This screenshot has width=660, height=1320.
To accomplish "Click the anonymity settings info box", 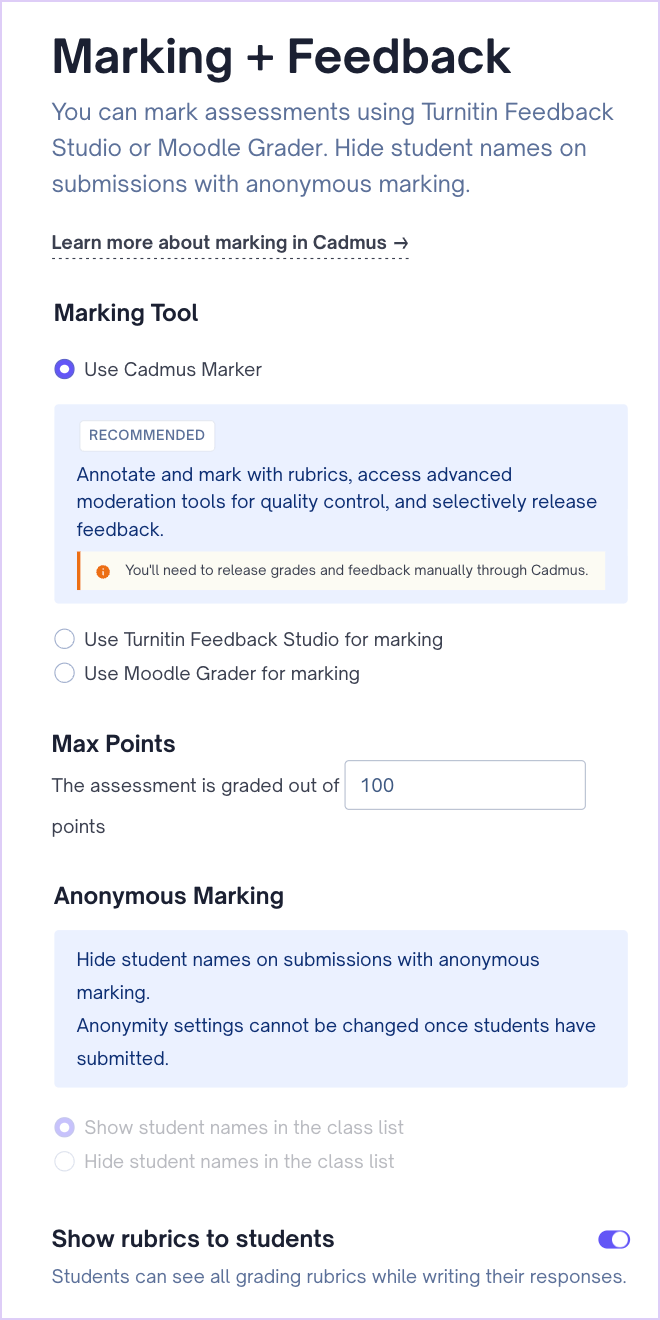I will [x=340, y=1008].
